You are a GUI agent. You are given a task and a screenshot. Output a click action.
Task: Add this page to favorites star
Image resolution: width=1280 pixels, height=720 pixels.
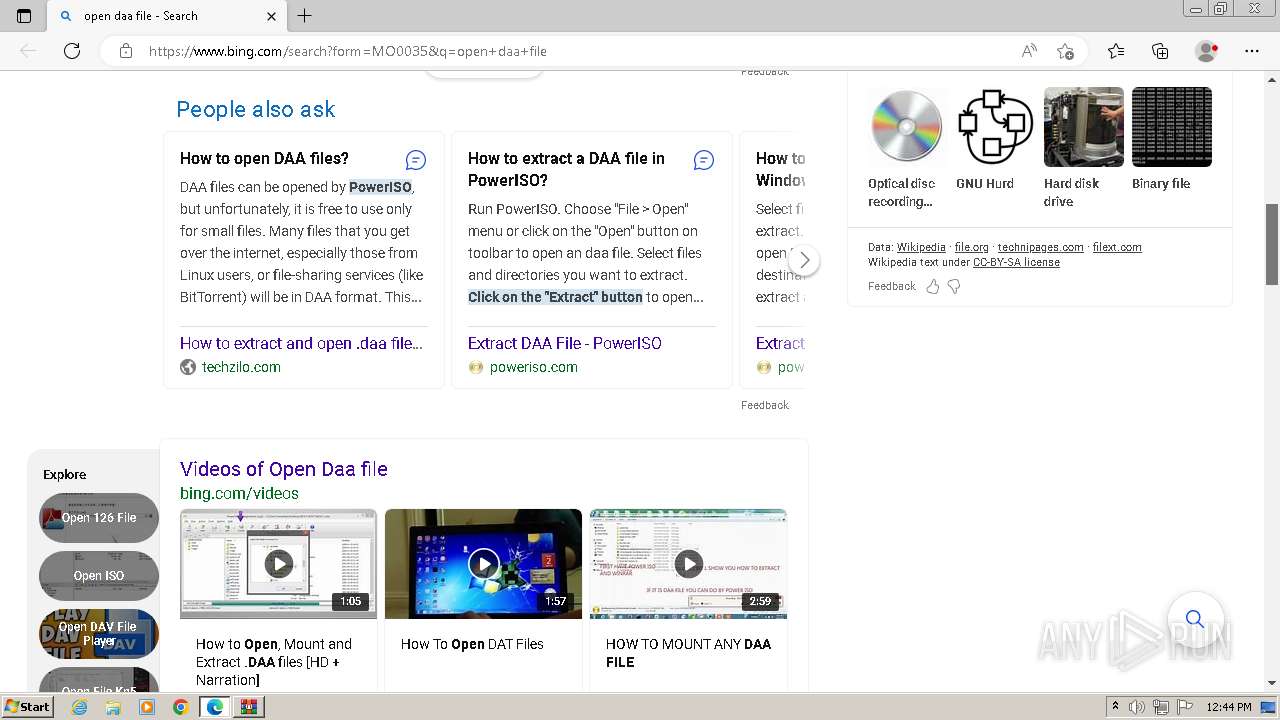click(1065, 51)
